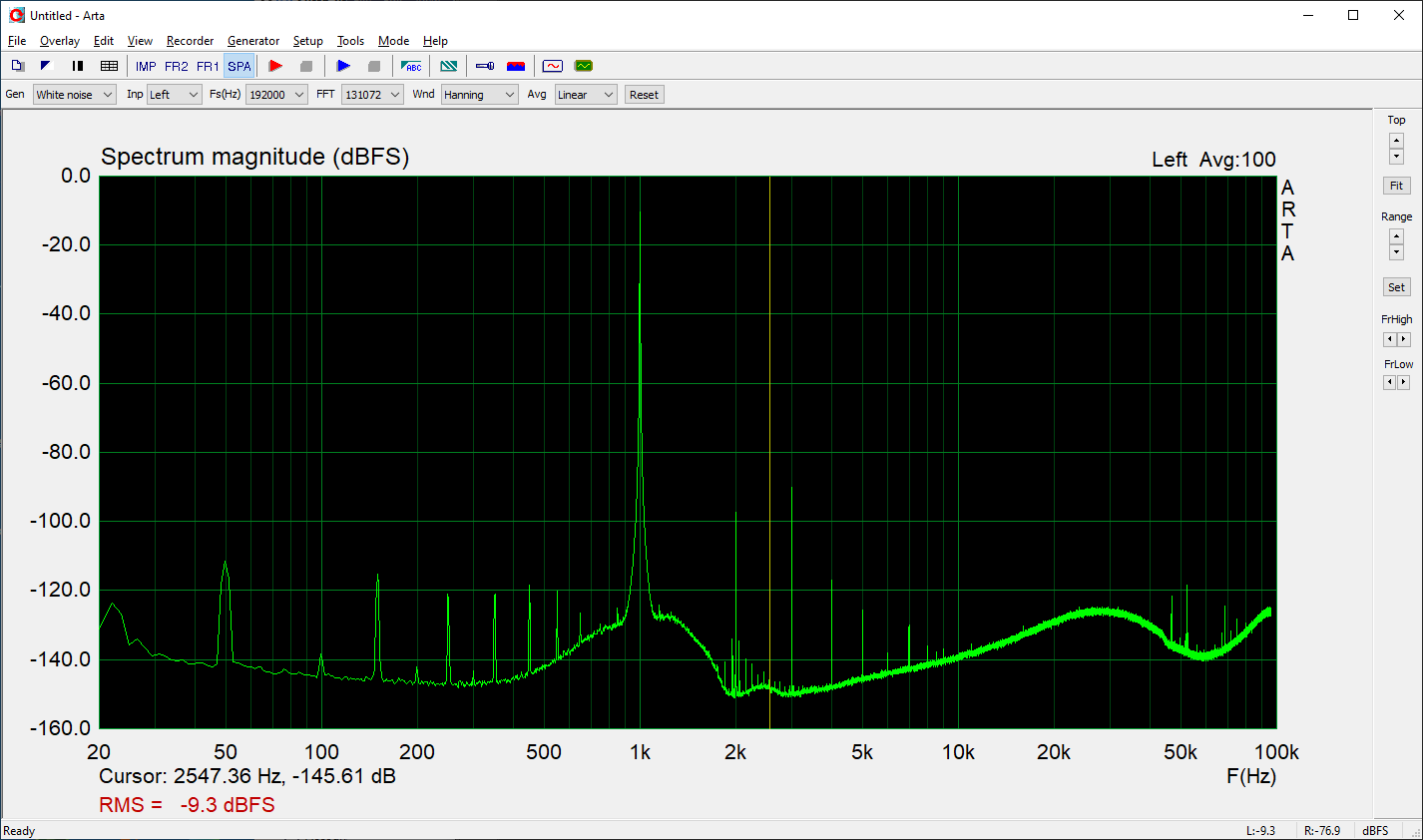Click the blue probe cable icon
Image resolution: width=1423 pixels, height=840 pixels.
tap(485, 66)
